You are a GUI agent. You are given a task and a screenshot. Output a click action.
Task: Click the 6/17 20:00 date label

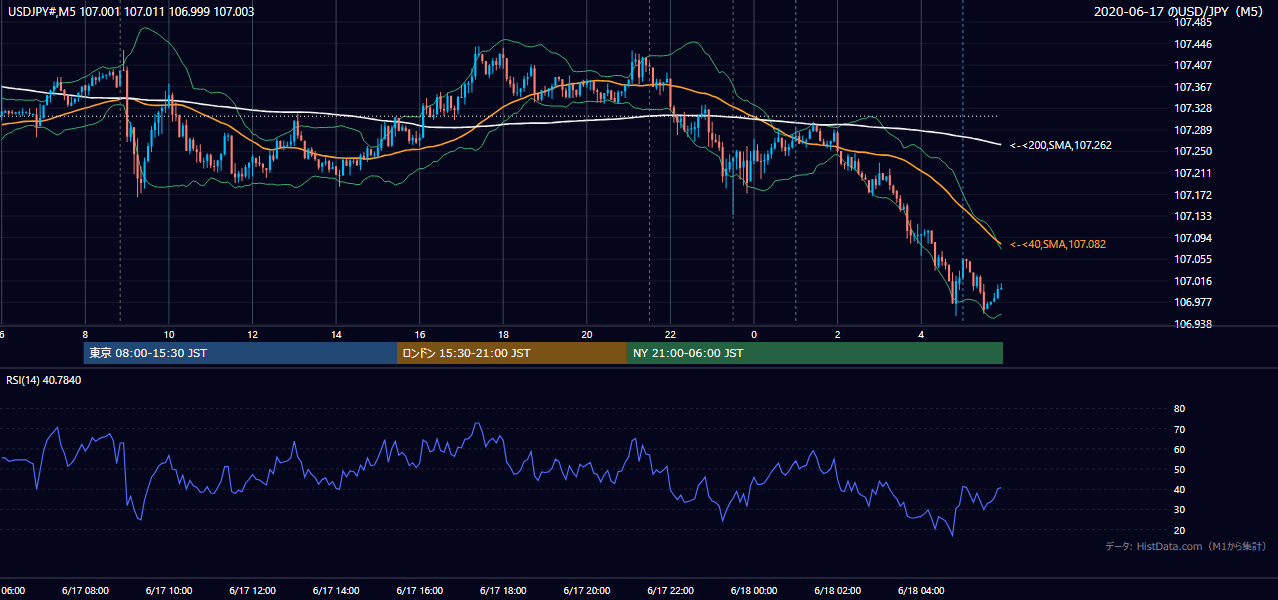click(x=587, y=591)
